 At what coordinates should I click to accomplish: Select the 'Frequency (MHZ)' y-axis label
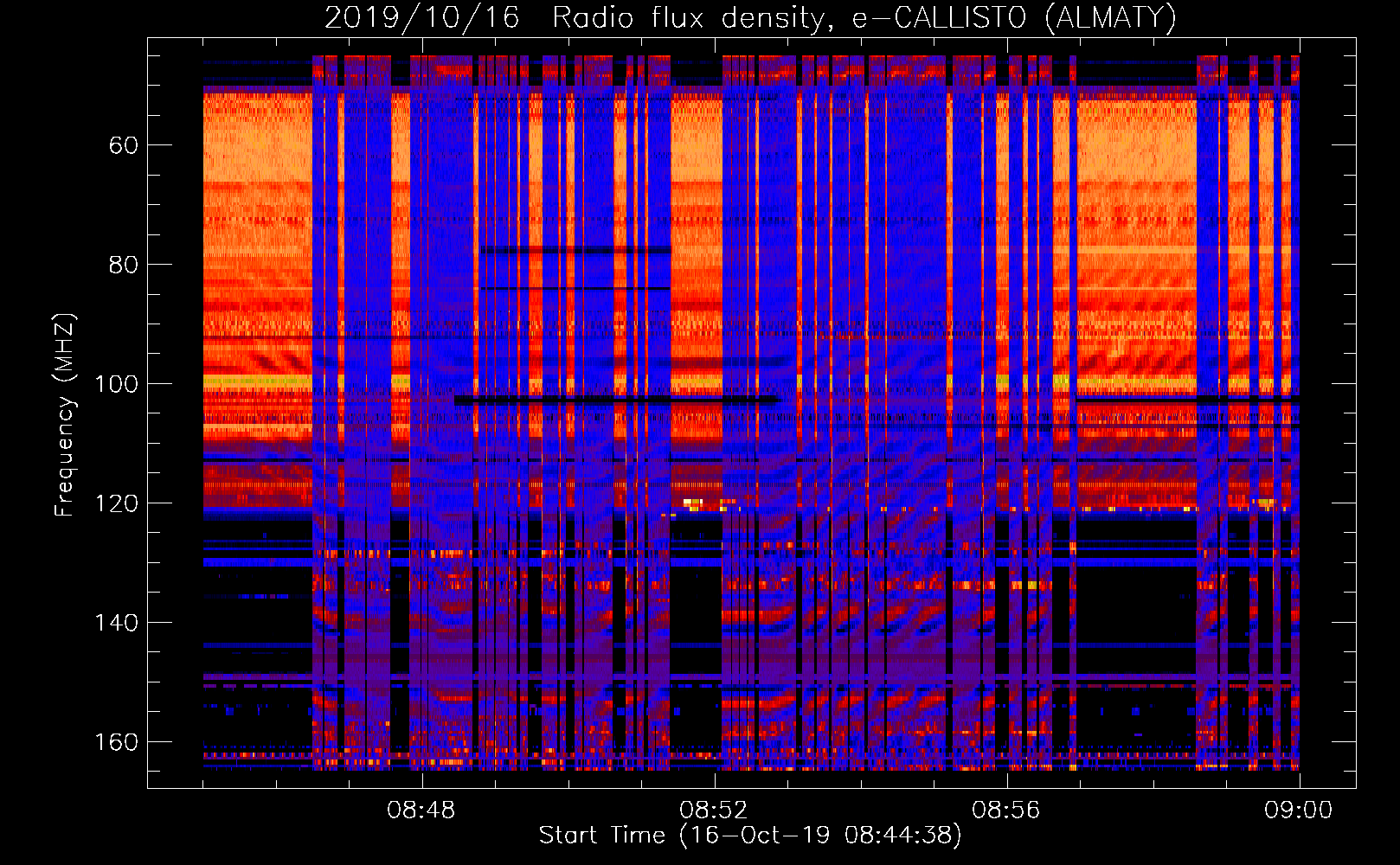pos(65,415)
